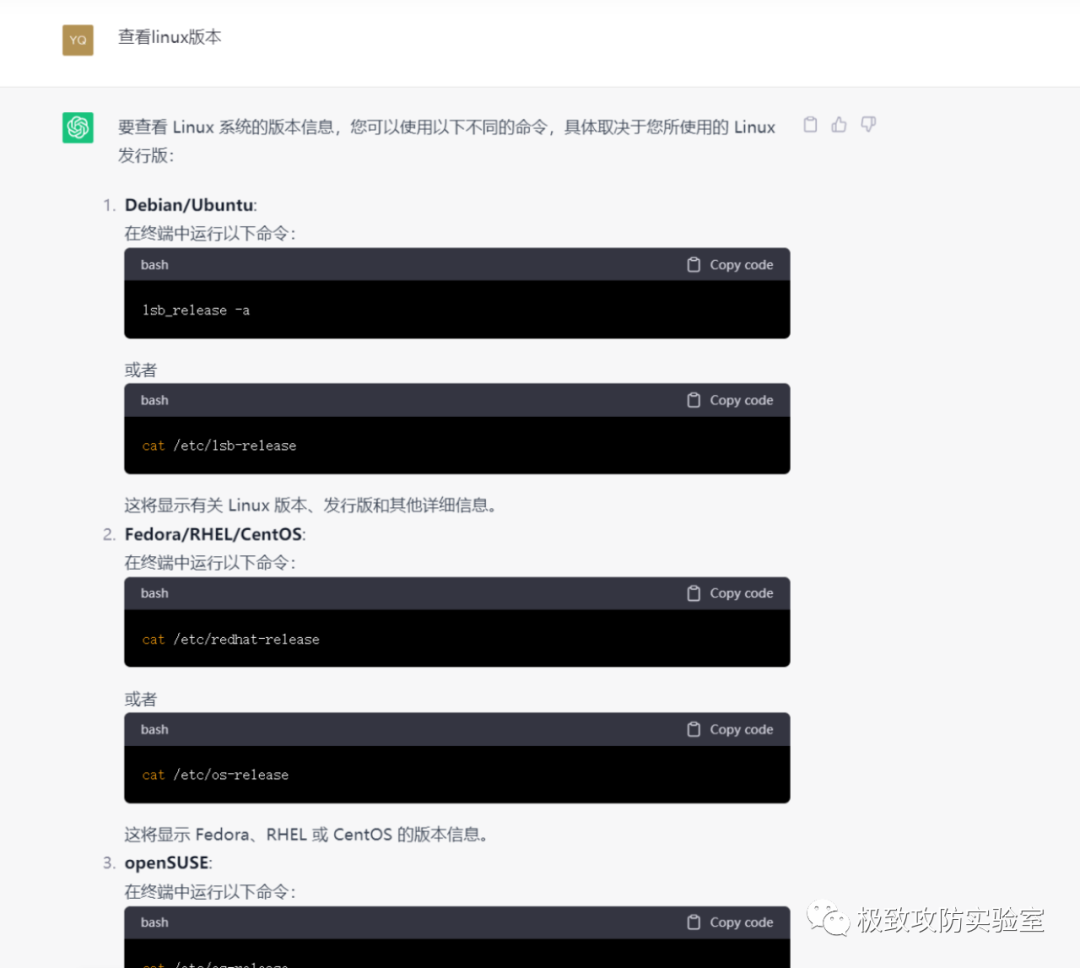The width and height of the screenshot is (1080, 968).
Task: Click the clipboard icon on the openSUSE code block
Action: [694, 922]
